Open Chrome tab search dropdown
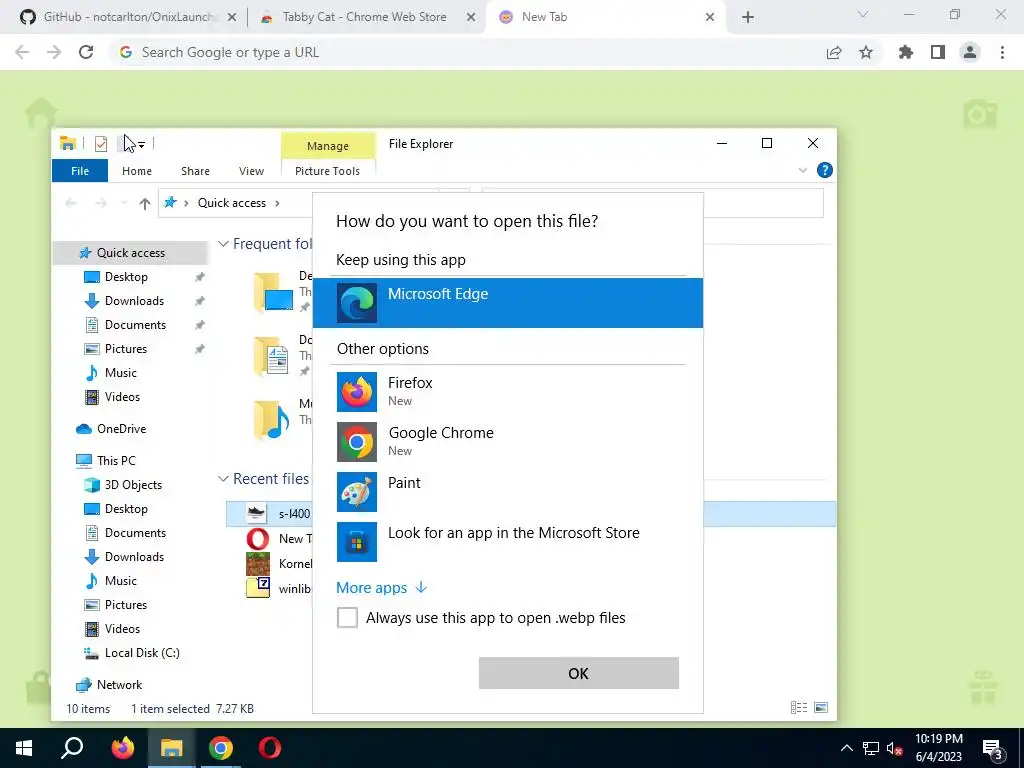The image size is (1024, 768). coord(863,14)
